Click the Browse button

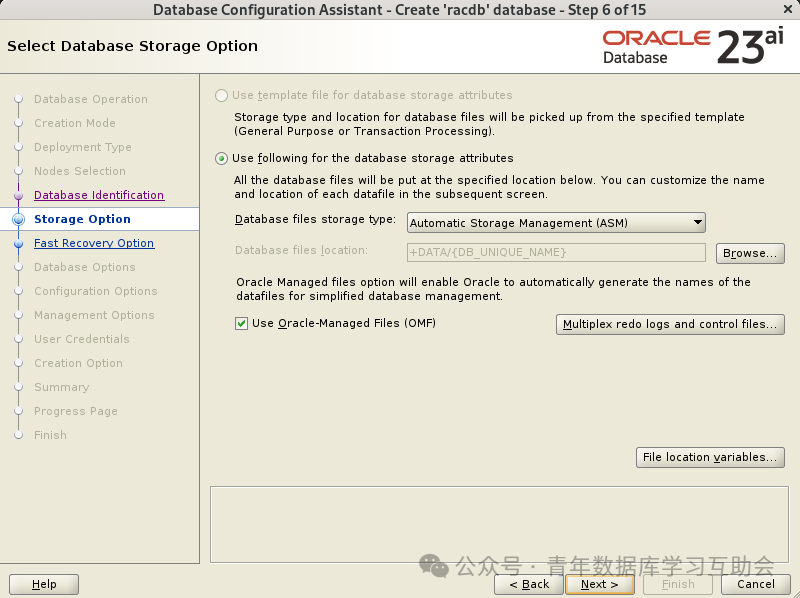750,253
